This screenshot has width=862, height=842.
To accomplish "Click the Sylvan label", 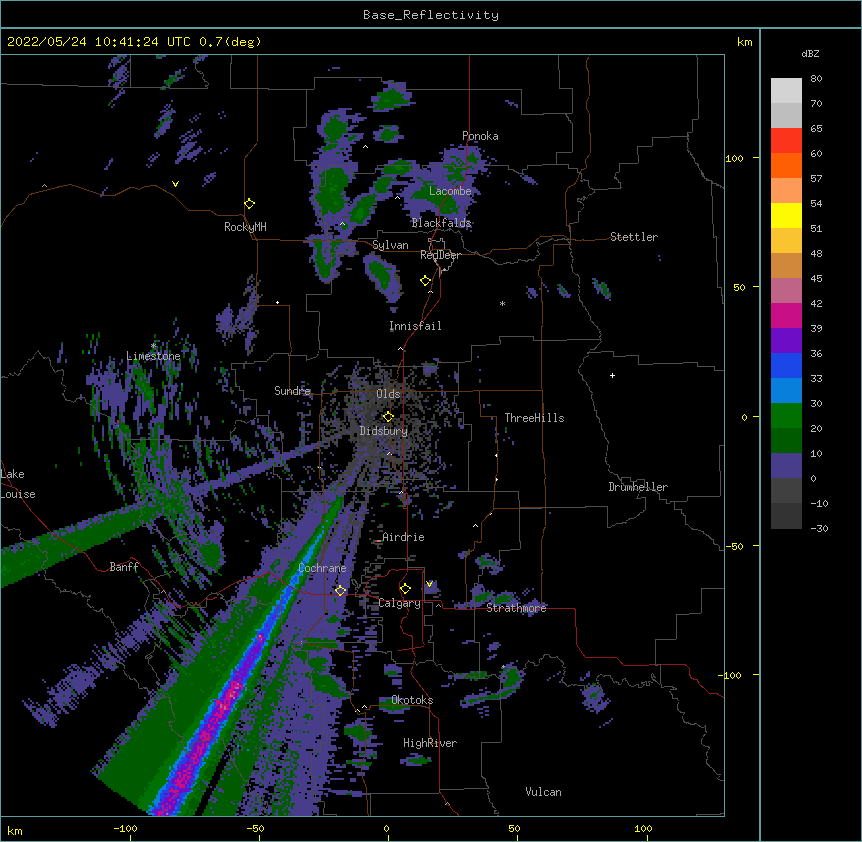I will tap(390, 245).
